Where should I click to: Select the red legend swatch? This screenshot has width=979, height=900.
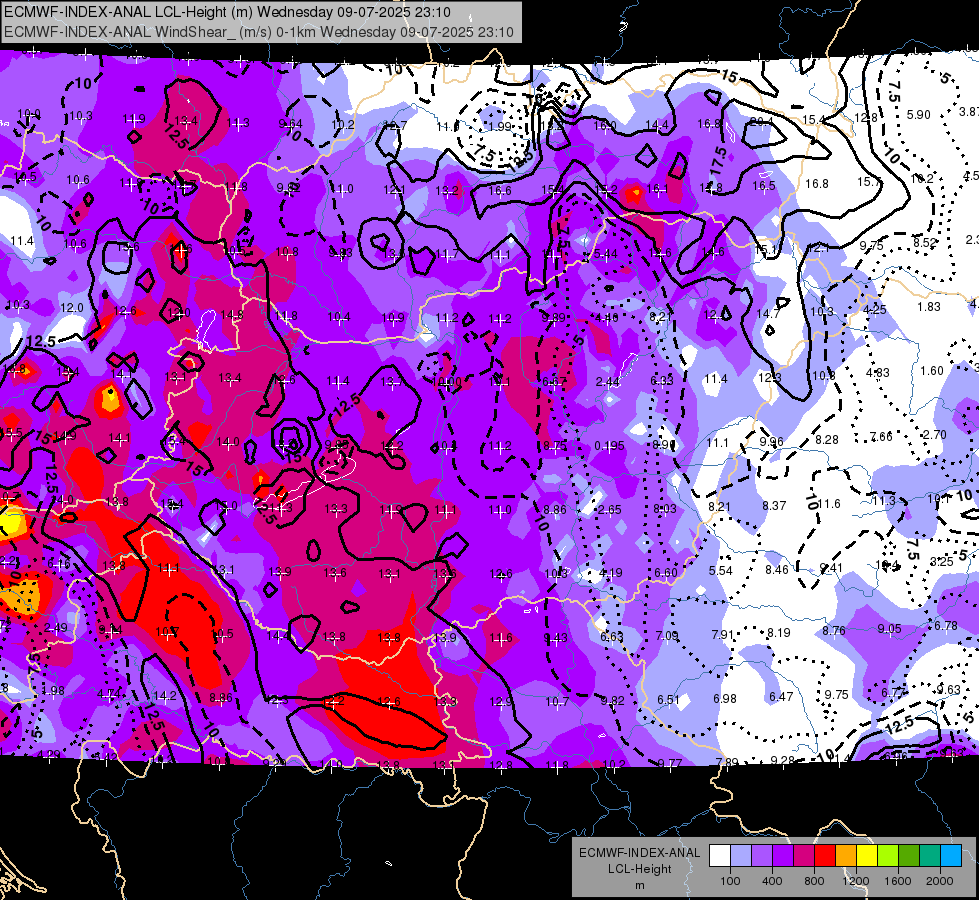point(825,856)
